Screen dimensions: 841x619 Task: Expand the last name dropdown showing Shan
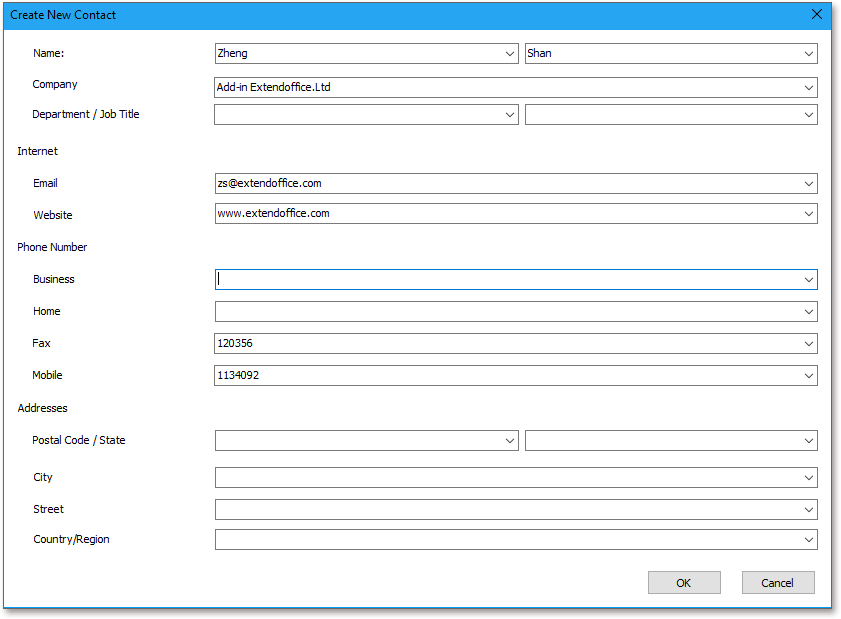tap(808, 53)
